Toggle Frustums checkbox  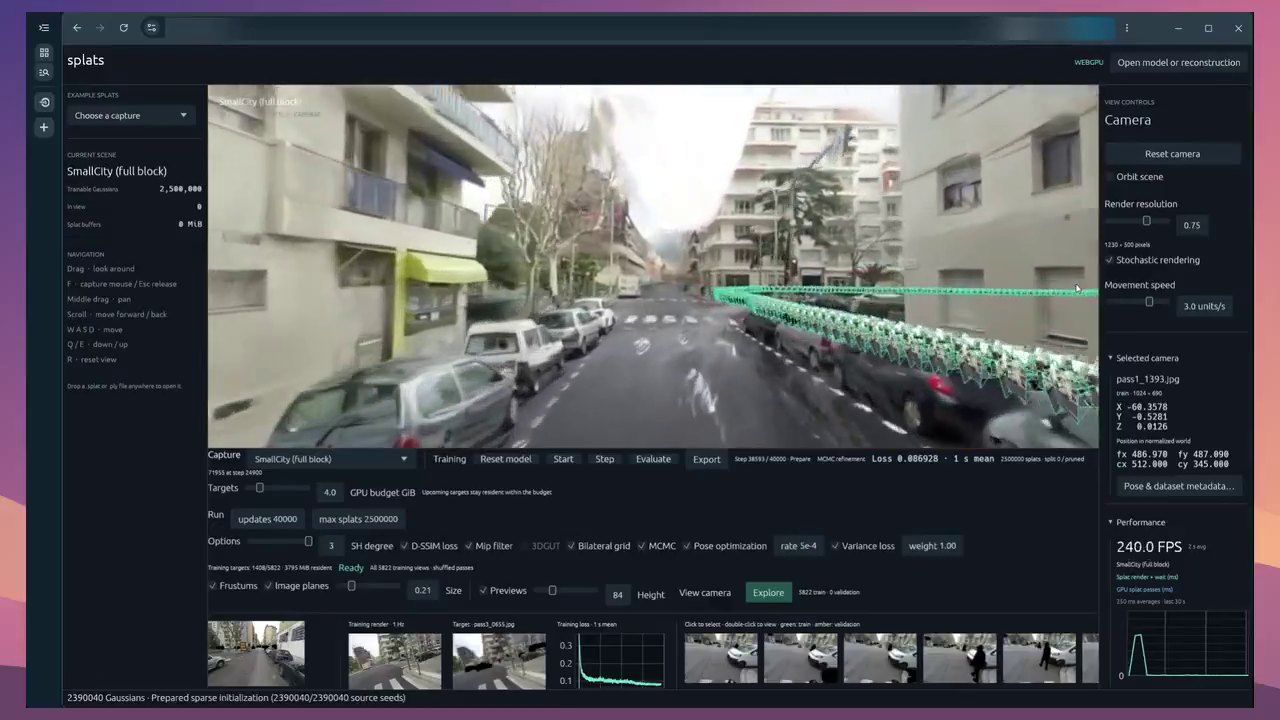tap(212, 586)
